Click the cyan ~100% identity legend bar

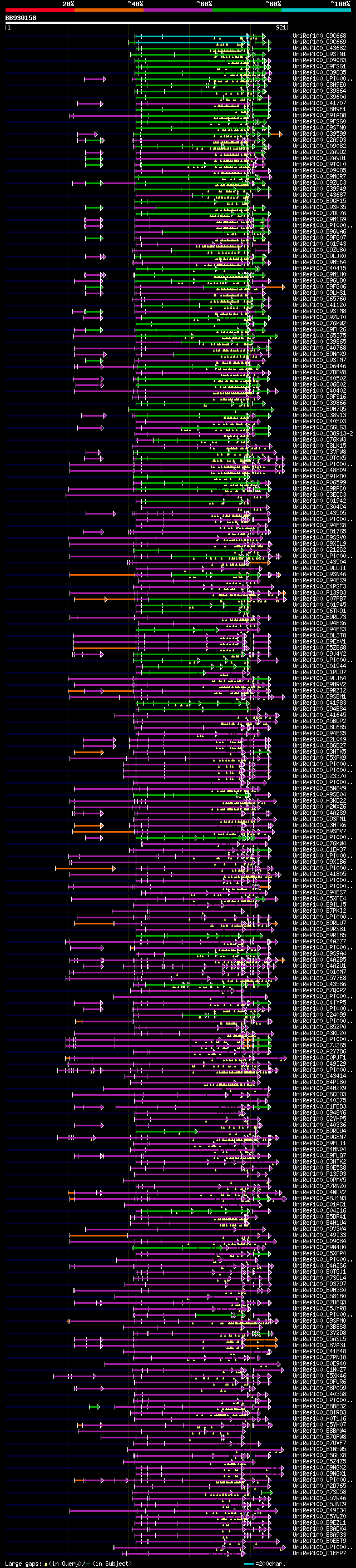[x=317, y=10]
